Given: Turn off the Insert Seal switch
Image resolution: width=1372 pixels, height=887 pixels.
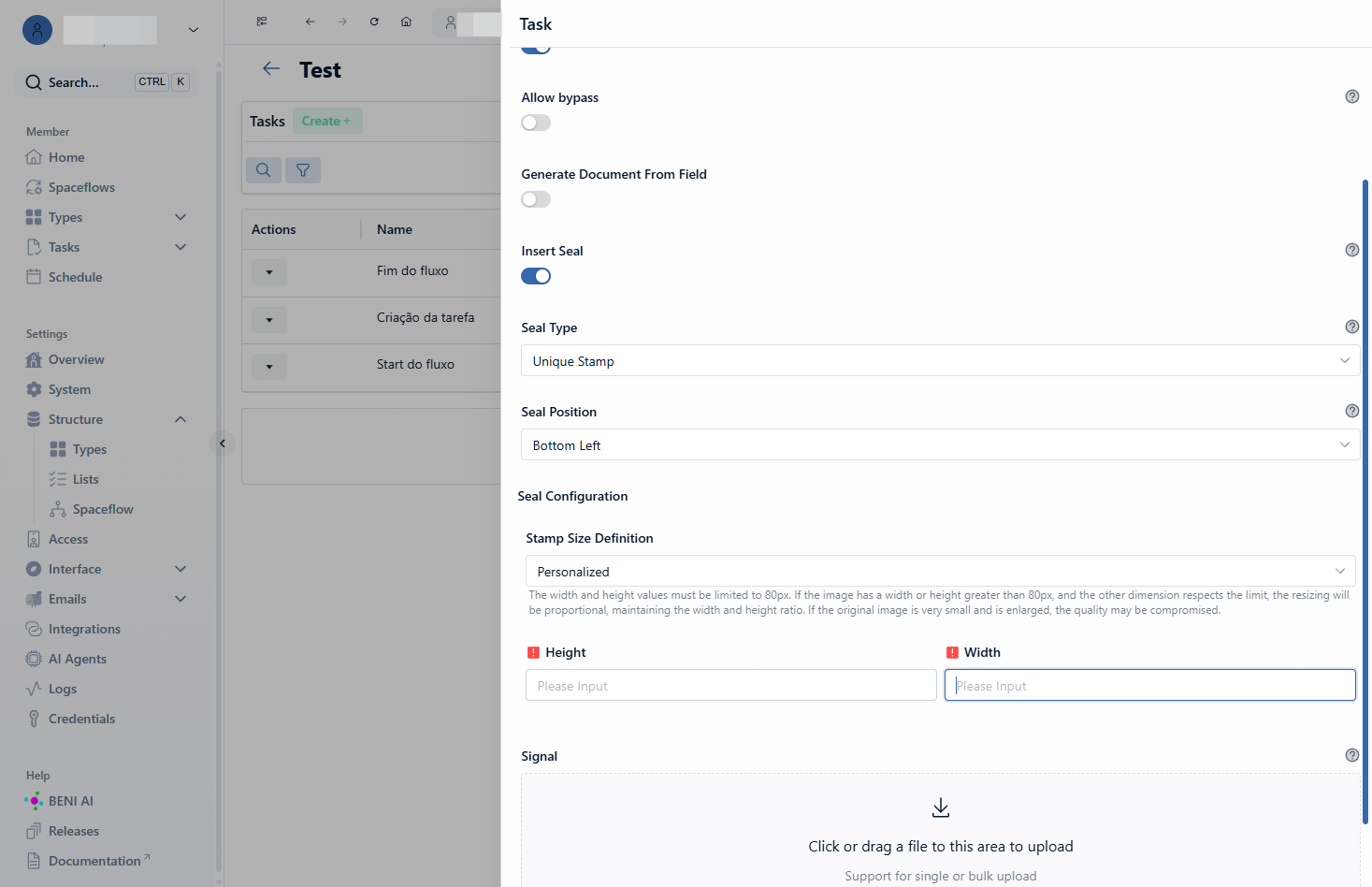Looking at the screenshot, I should click(x=536, y=276).
